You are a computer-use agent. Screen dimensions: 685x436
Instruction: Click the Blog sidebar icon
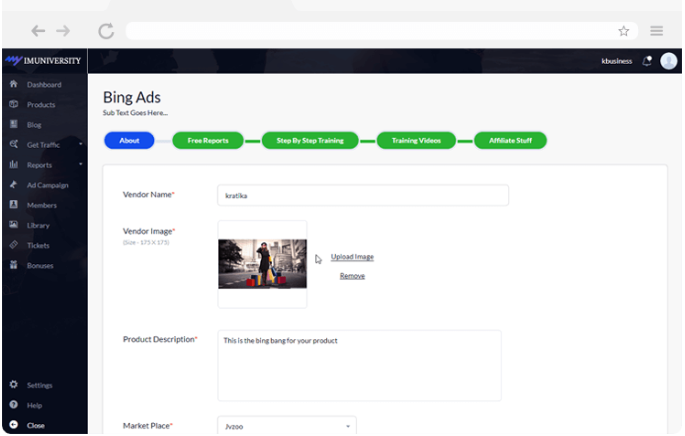pyautogui.click(x=14, y=124)
